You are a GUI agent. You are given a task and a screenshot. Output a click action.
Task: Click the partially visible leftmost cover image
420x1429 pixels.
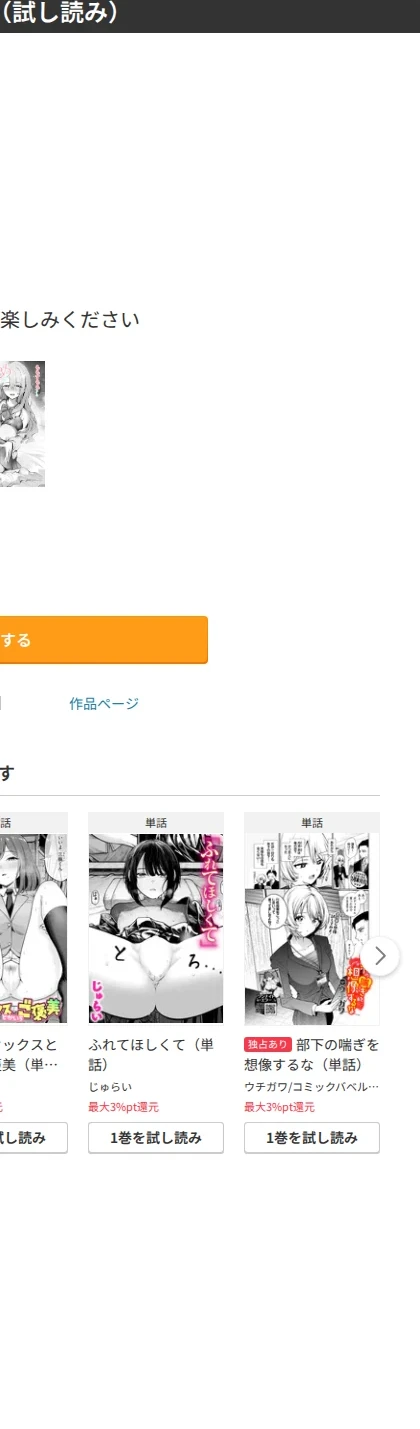[x=34, y=928]
